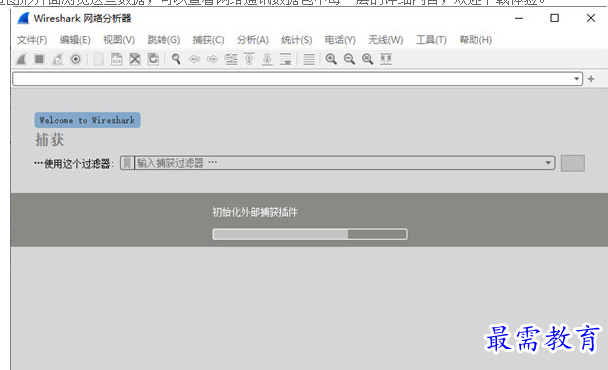Reload the capture file

153,59
